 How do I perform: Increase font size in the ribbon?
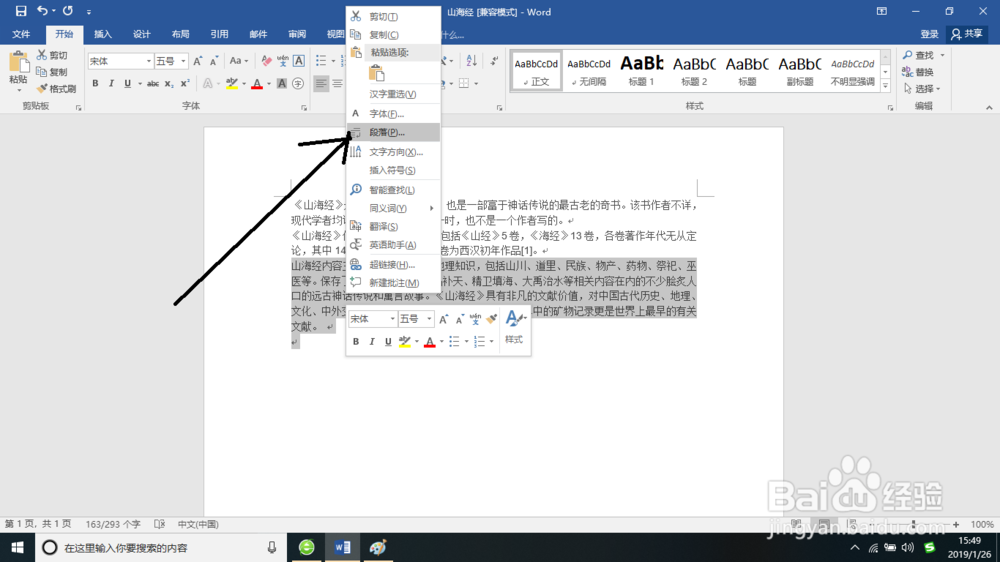click(198, 61)
